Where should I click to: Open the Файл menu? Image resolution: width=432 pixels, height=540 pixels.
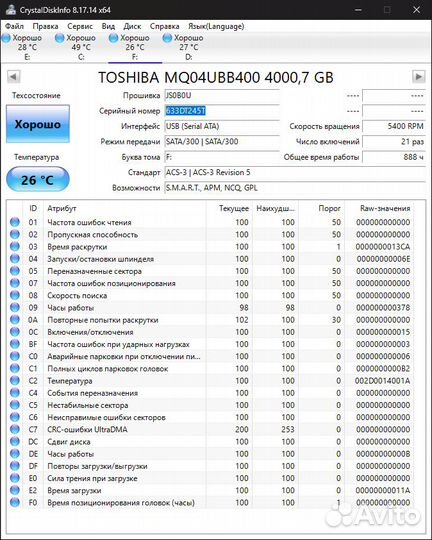click(14, 26)
